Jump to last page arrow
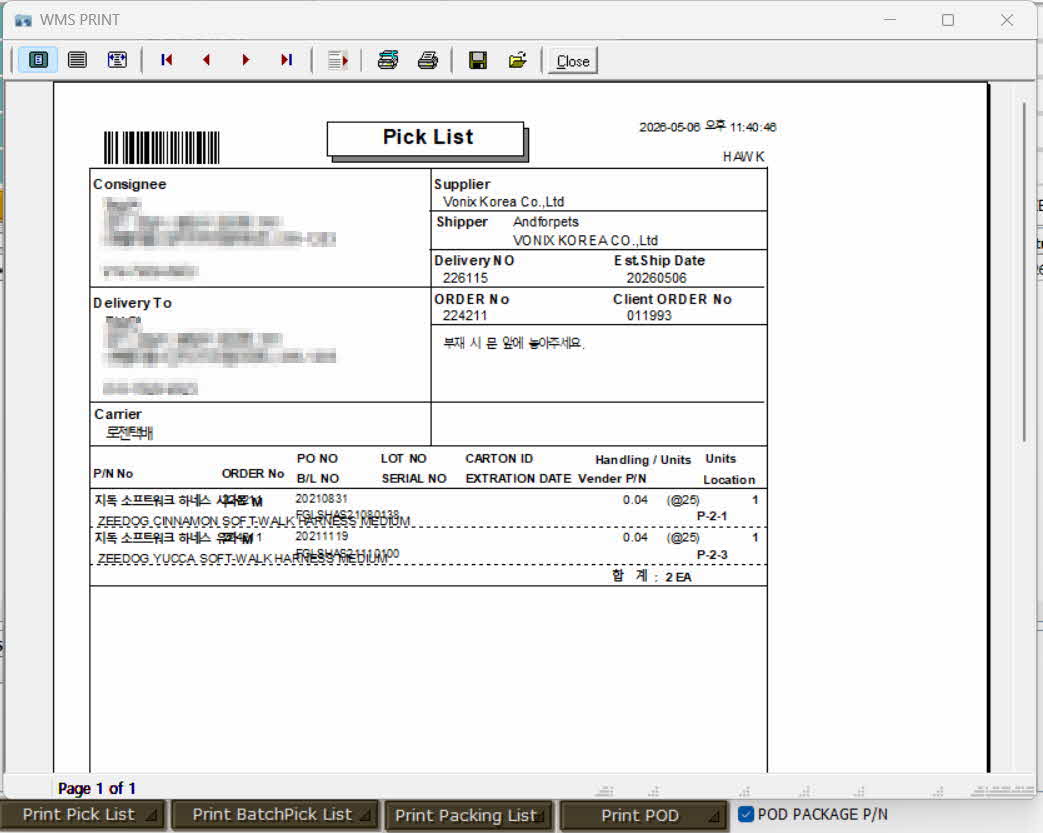Image resolution: width=1043 pixels, height=833 pixels. tap(287, 60)
